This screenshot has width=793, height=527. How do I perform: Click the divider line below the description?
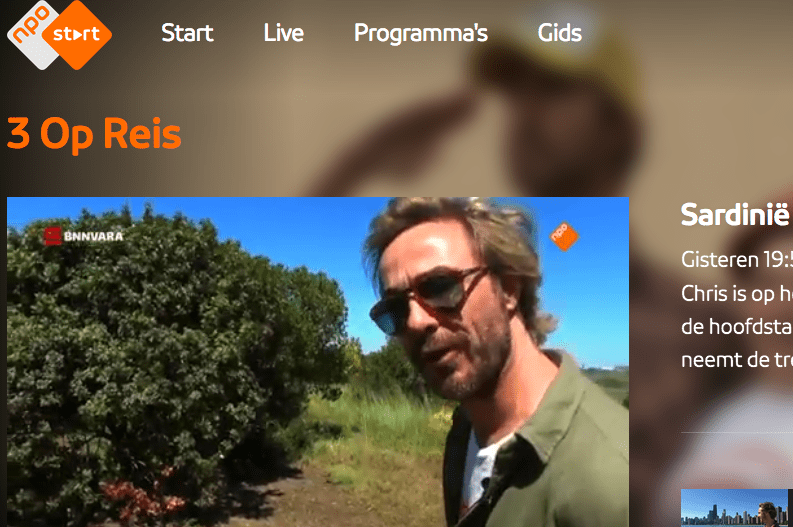click(736, 432)
